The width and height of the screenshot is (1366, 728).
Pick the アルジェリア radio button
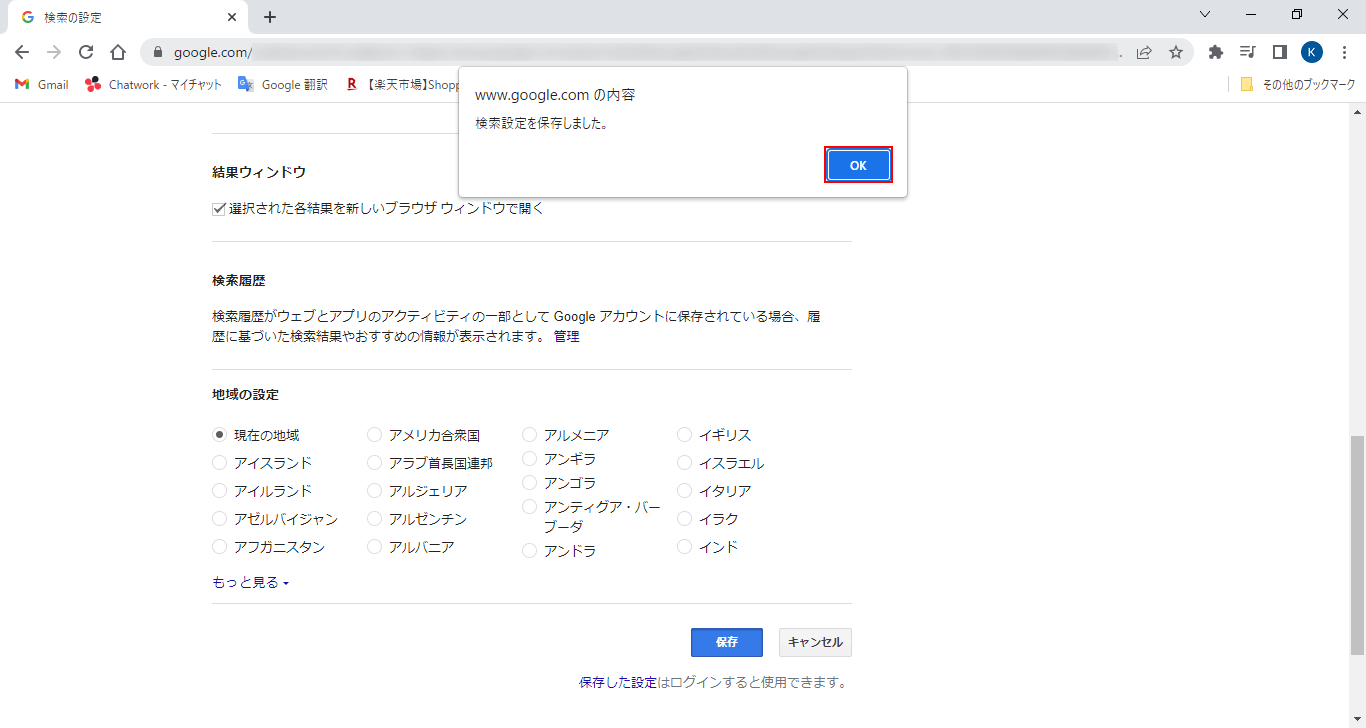(x=374, y=491)
